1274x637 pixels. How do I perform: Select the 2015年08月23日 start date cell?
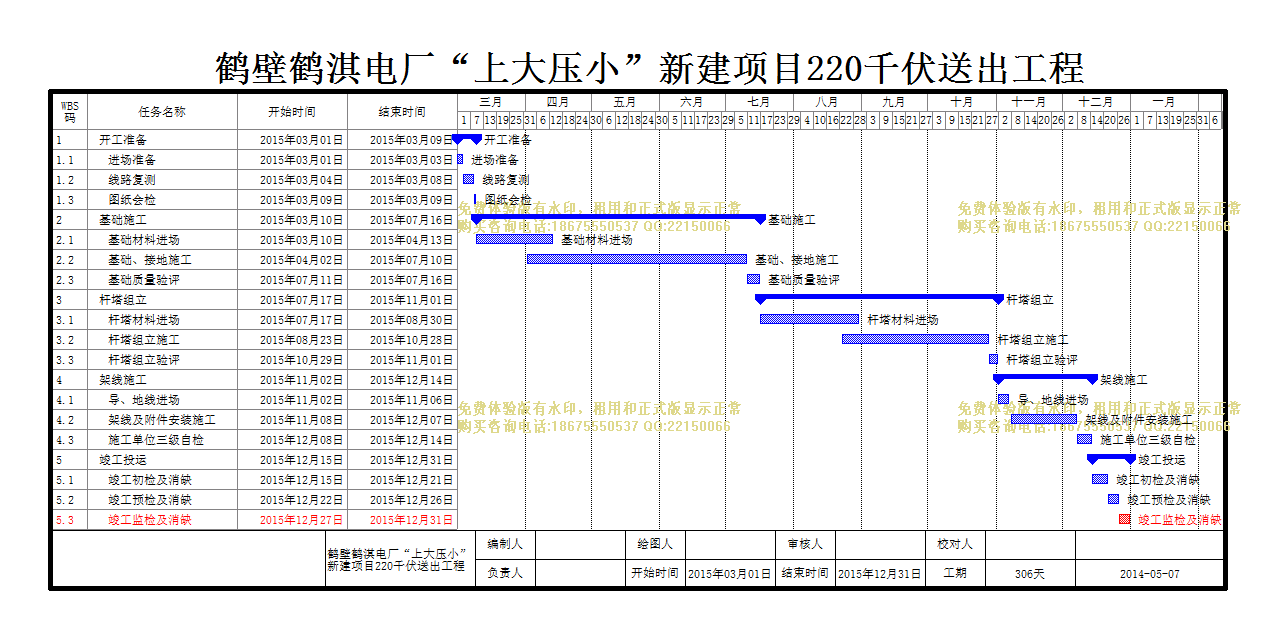(x=292, y=340)
